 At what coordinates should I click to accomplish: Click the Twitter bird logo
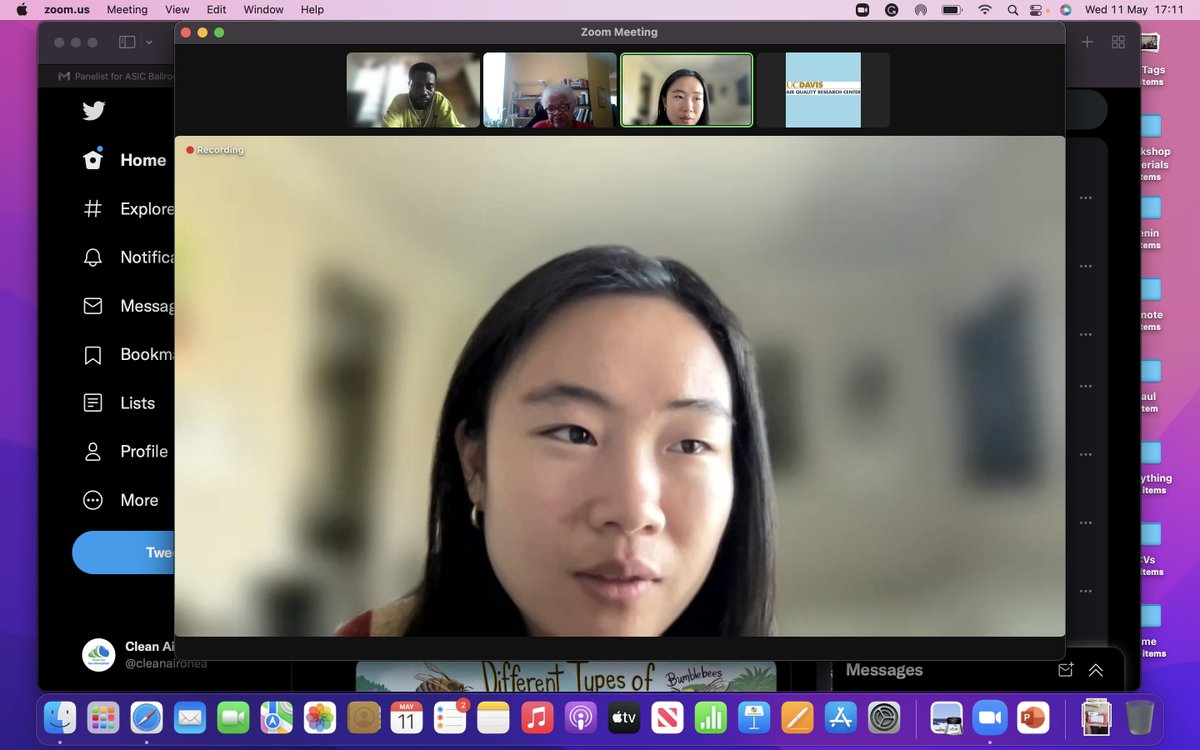pyautogui.click(x=94, y=111)
